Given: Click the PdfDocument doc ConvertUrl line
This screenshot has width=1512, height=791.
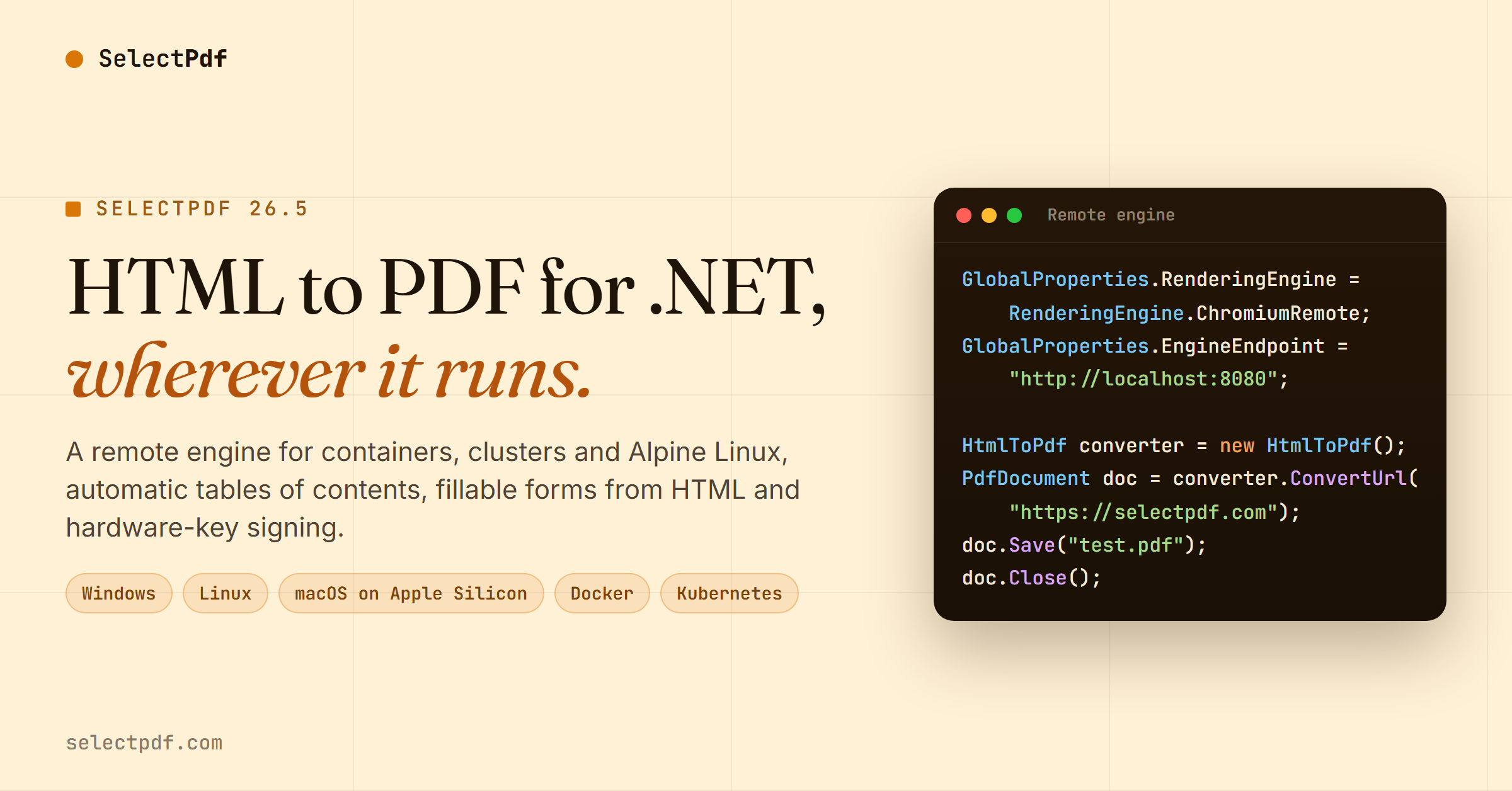Looking at the screenshot, I should click(x=1189, y=478).
